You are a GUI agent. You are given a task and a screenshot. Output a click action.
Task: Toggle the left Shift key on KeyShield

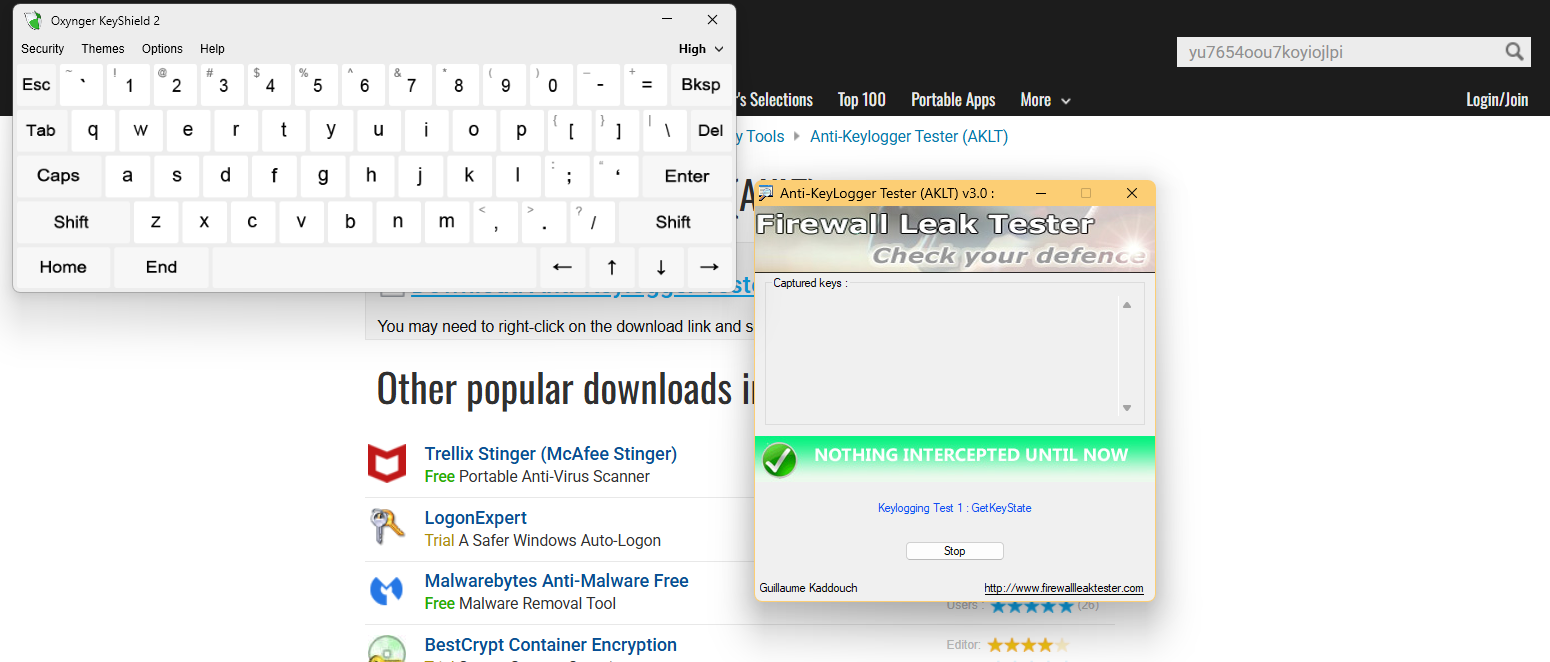pos(72,222)
